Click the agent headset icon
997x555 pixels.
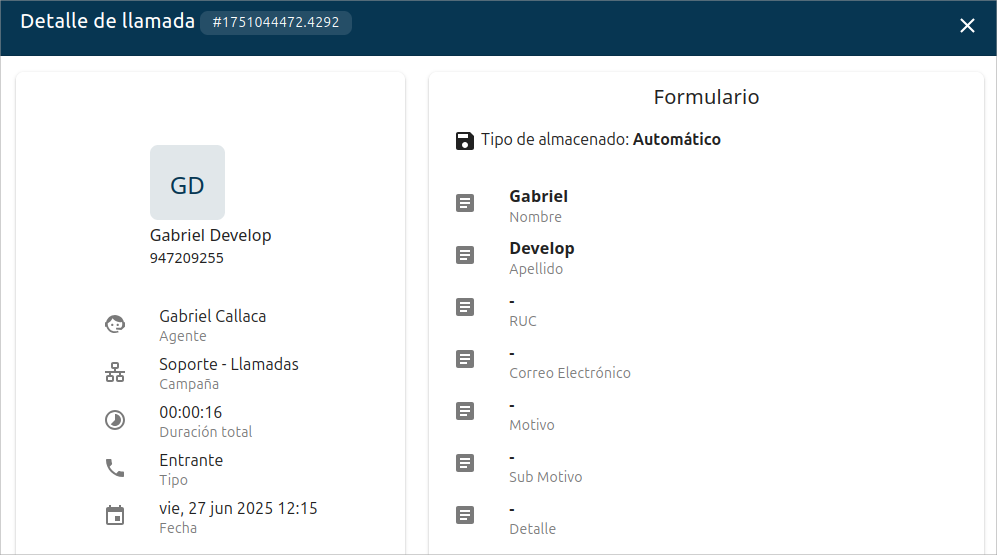115,324
